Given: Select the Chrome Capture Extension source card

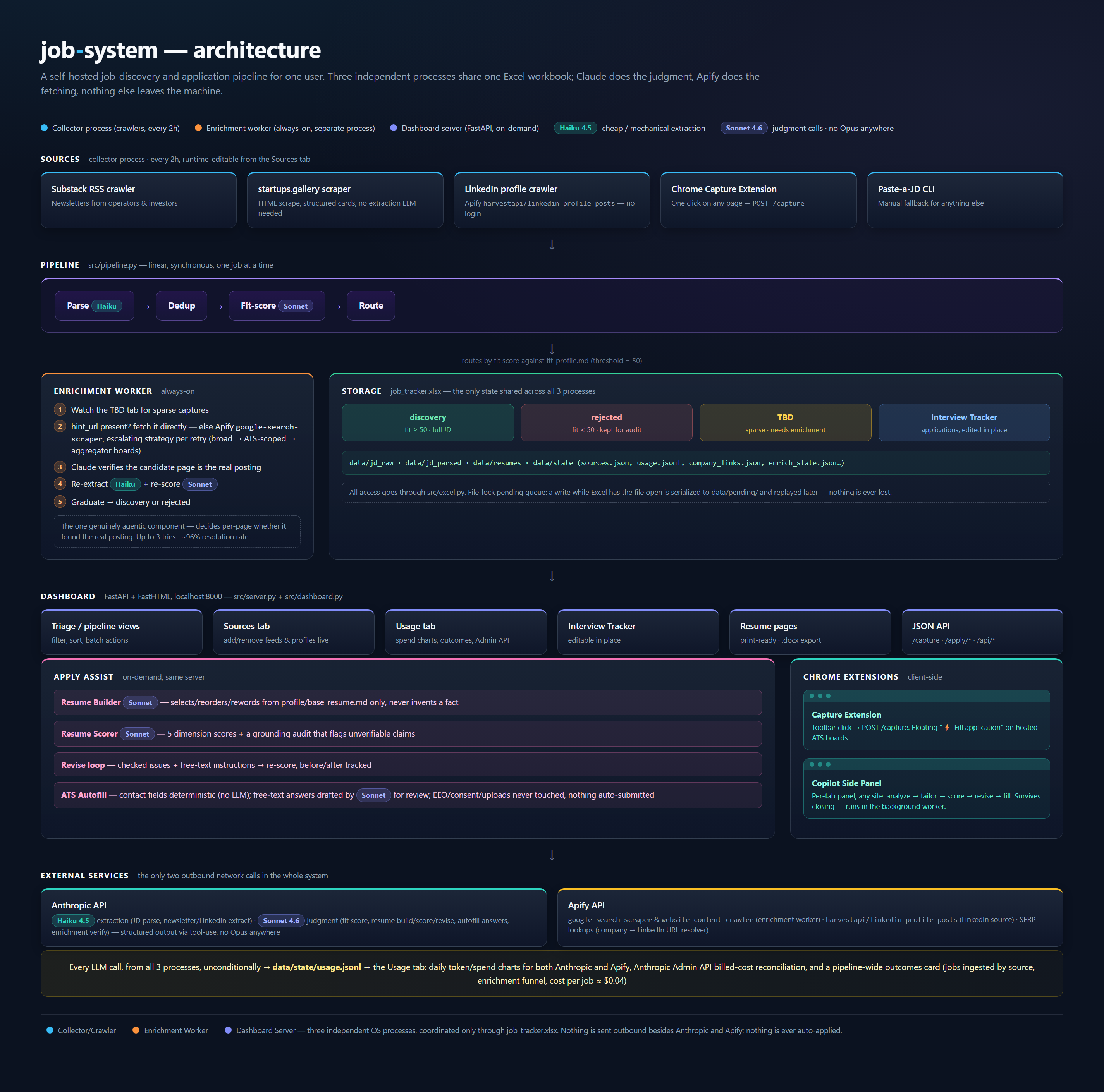Looking at the screenshot, I should point(758,200).
